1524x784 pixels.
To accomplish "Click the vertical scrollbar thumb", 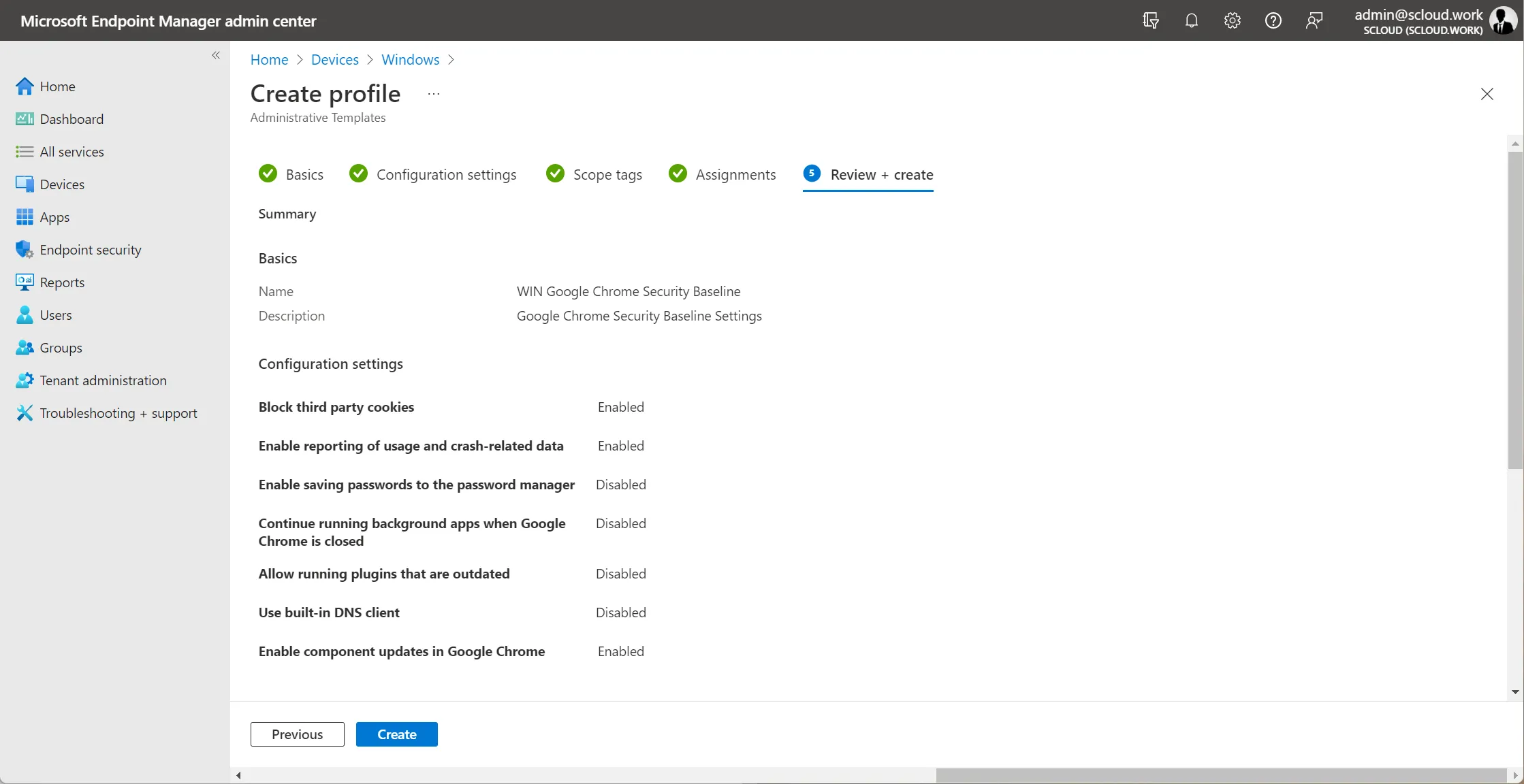I will [x=1515, y=310].
